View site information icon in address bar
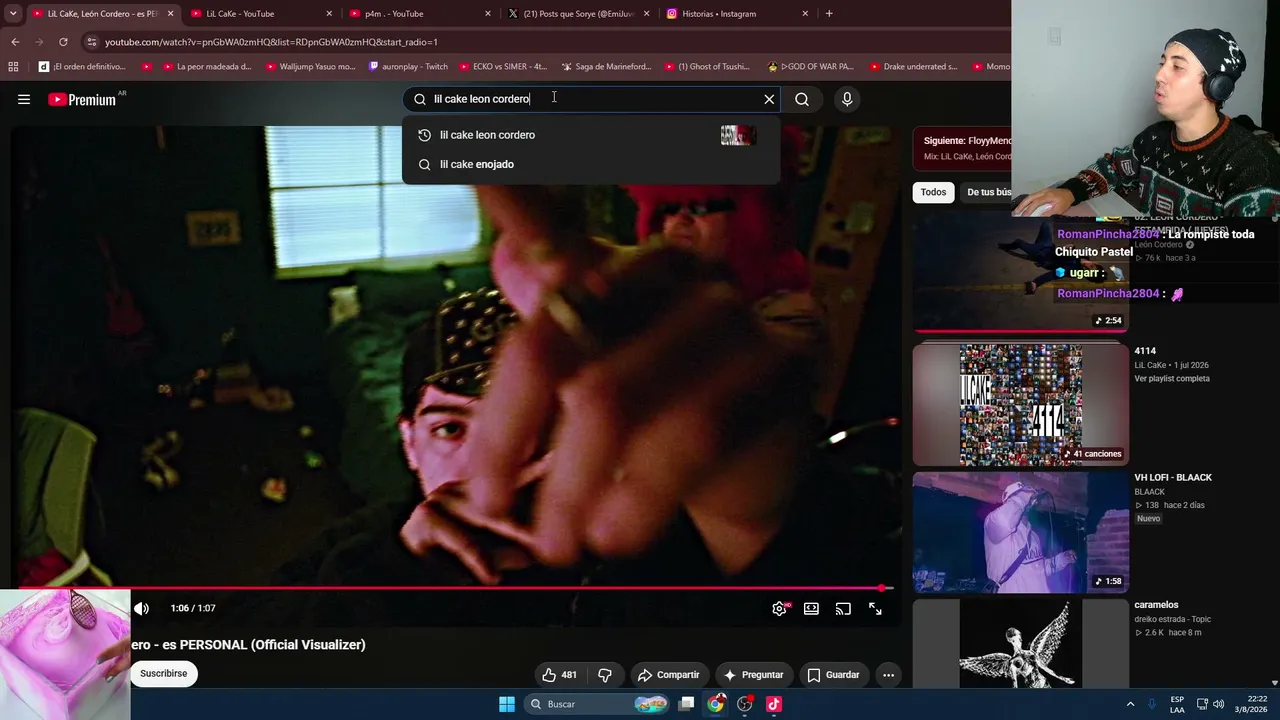1280x720 pixels. coord(91,42)
